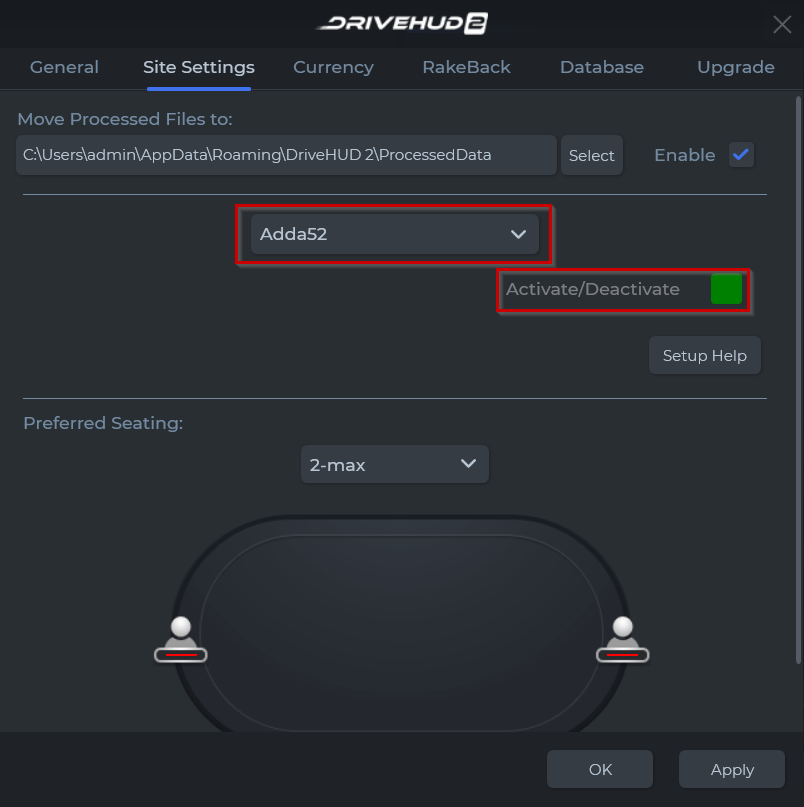Expand the 2-max seating dropdown

click(395, 464)
